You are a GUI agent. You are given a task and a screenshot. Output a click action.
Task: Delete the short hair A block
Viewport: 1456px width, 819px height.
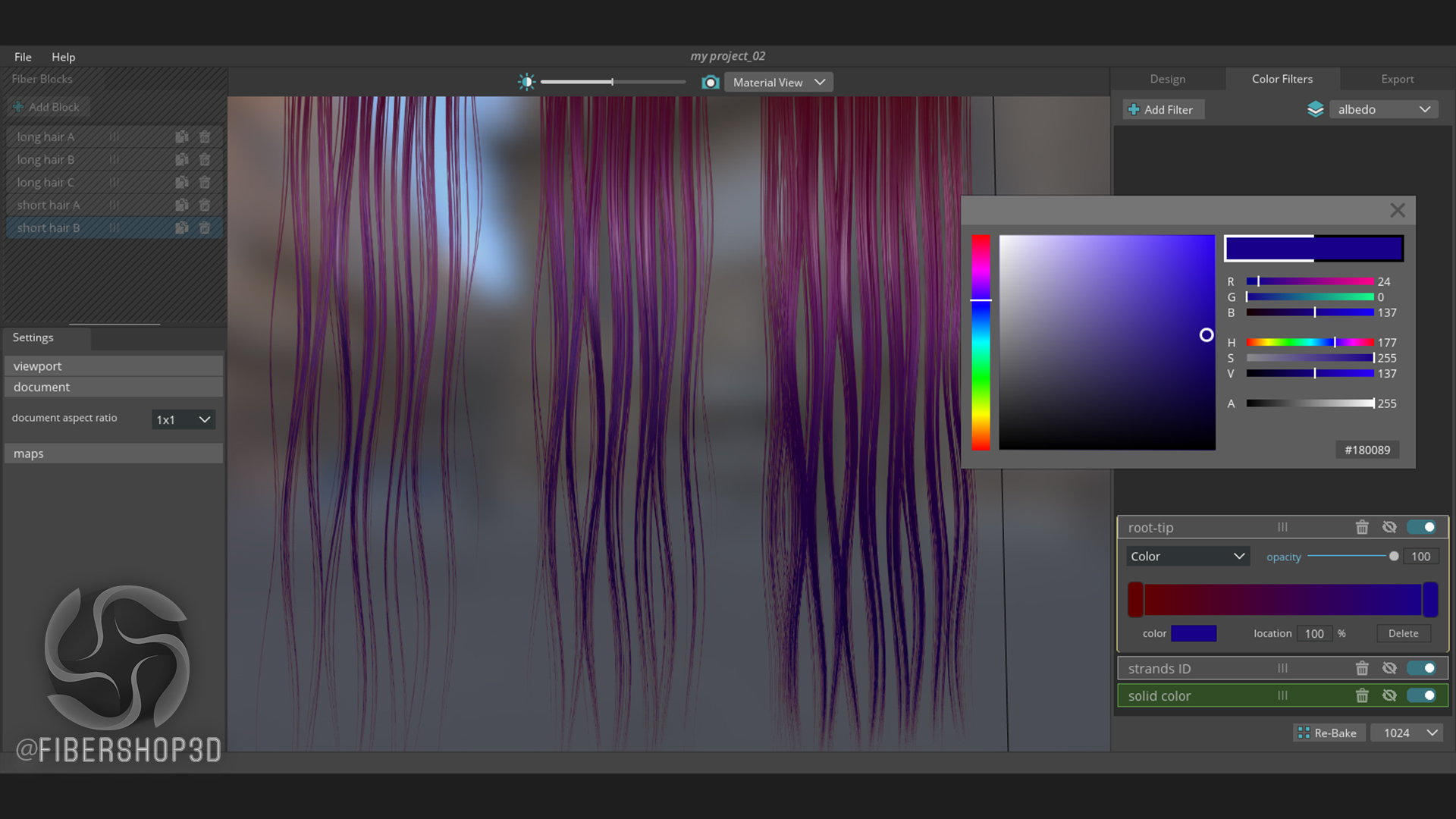(x=205, y=206)
